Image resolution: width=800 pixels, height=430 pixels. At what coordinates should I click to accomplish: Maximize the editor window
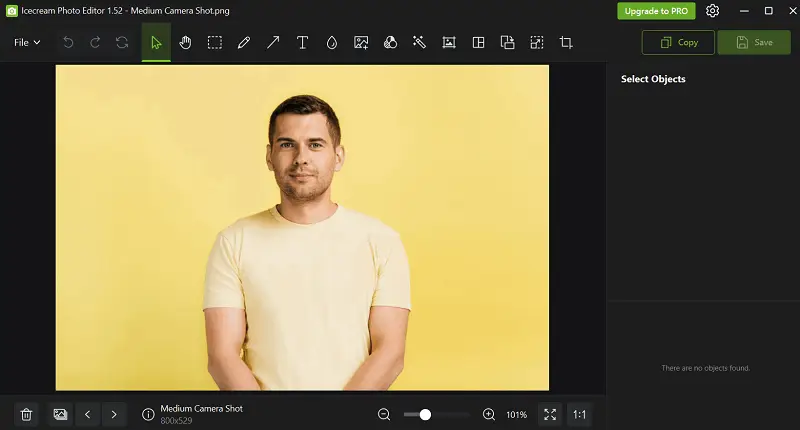click(768, 11)
